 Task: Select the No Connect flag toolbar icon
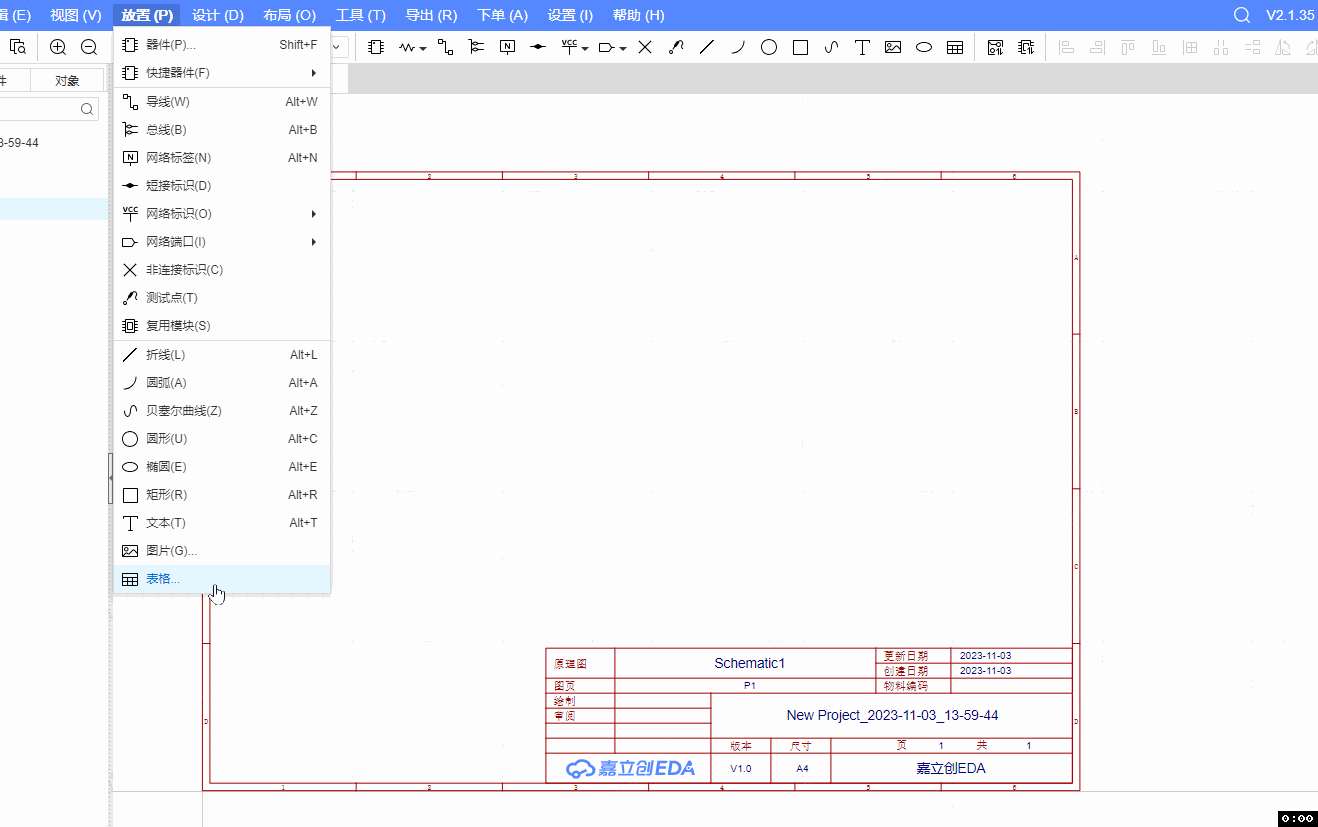[645, 47]
